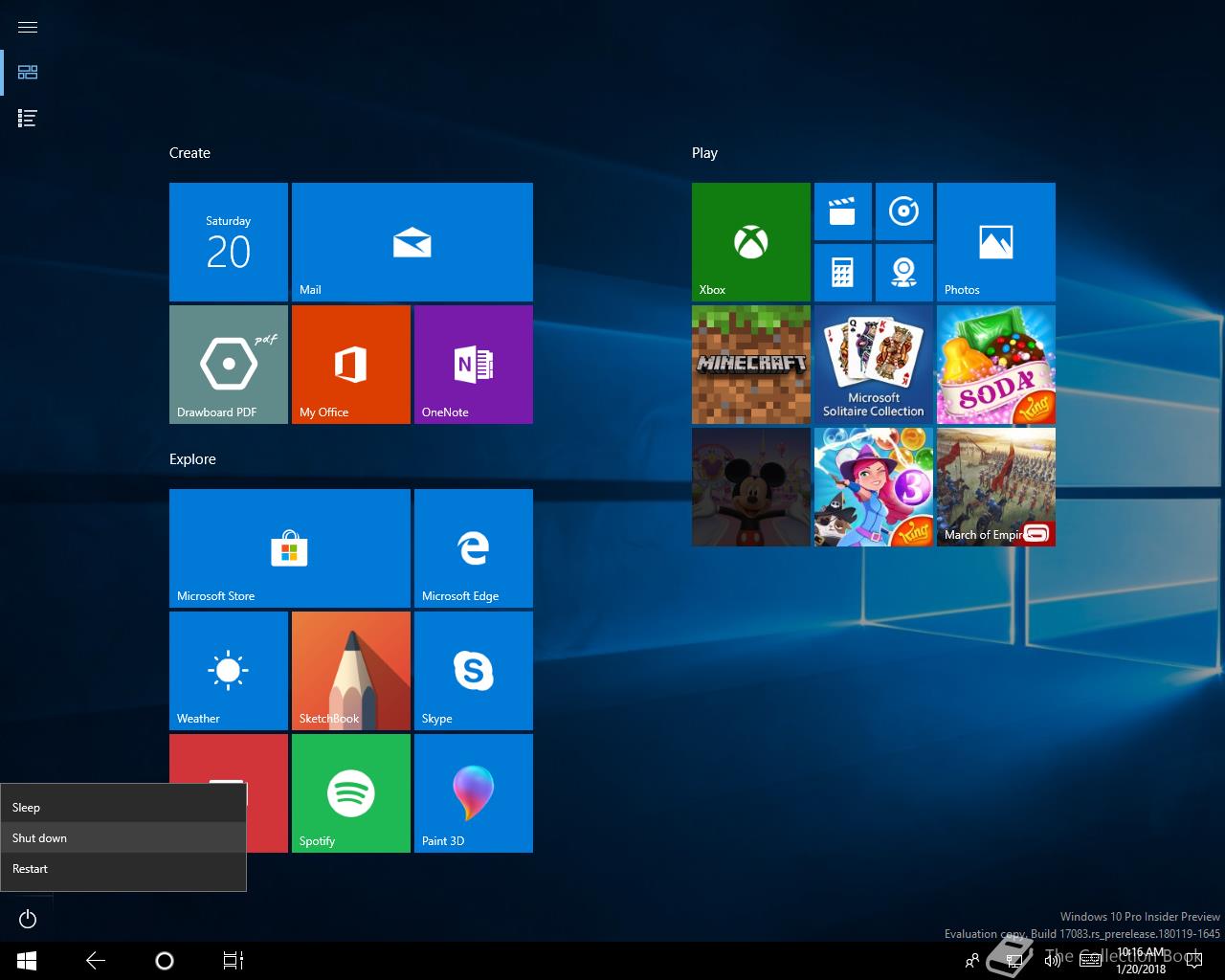Open Microsoft Store tile
Viewport: 1225px width, 980px height.
pyautogui.click(x=290, y=548)
